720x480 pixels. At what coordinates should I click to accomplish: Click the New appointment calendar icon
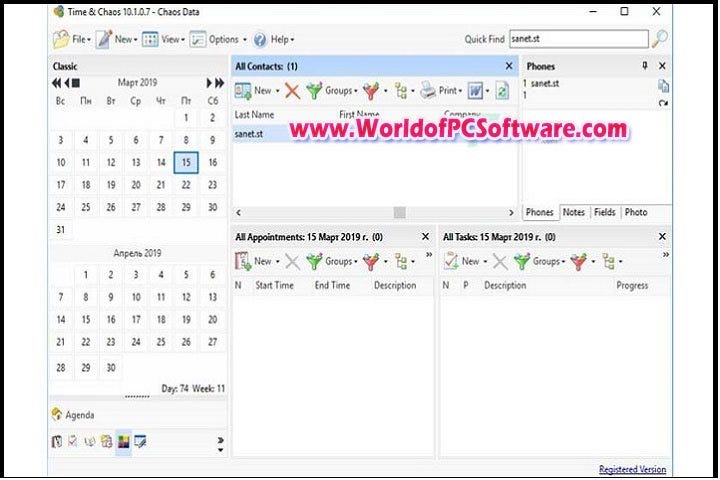(x=243, y=261)
